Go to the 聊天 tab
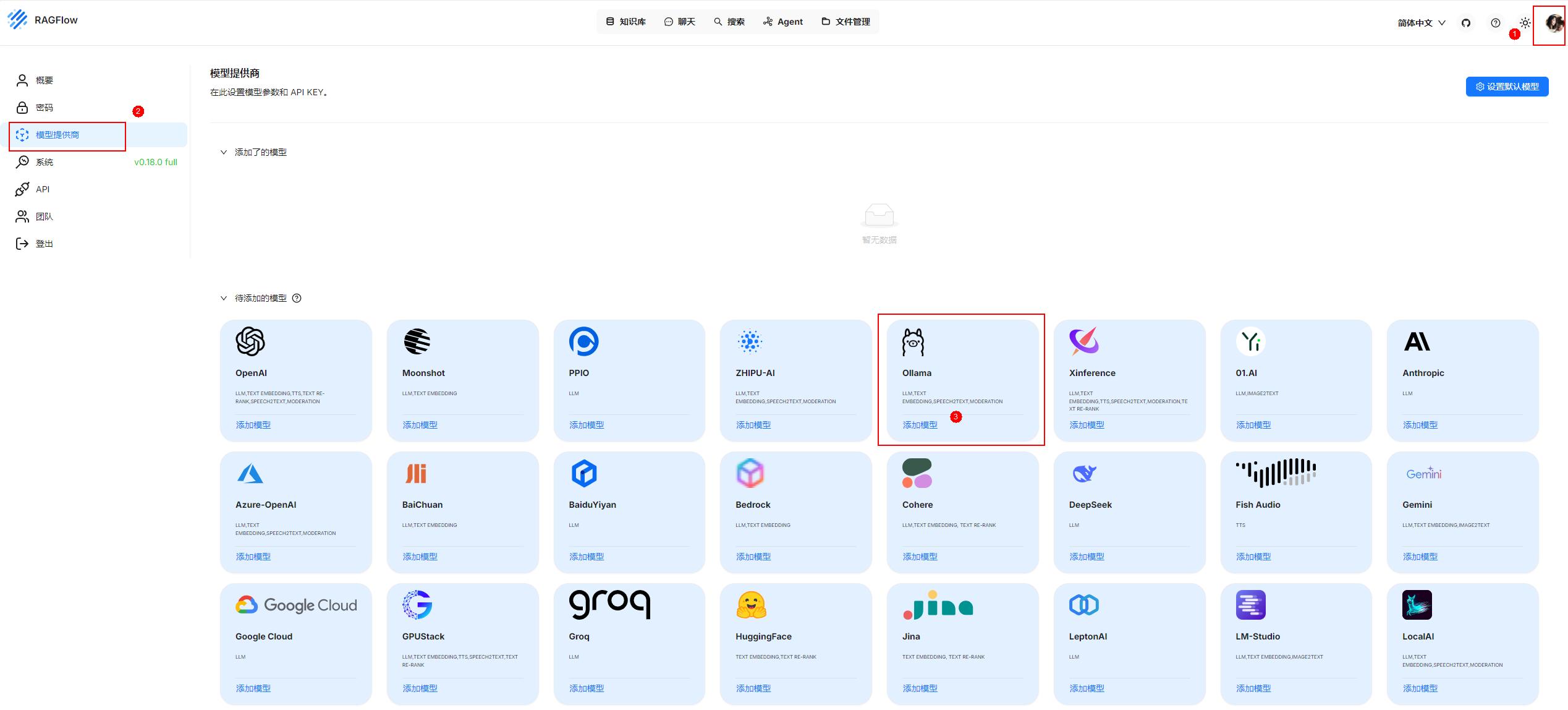 (680, 22)
